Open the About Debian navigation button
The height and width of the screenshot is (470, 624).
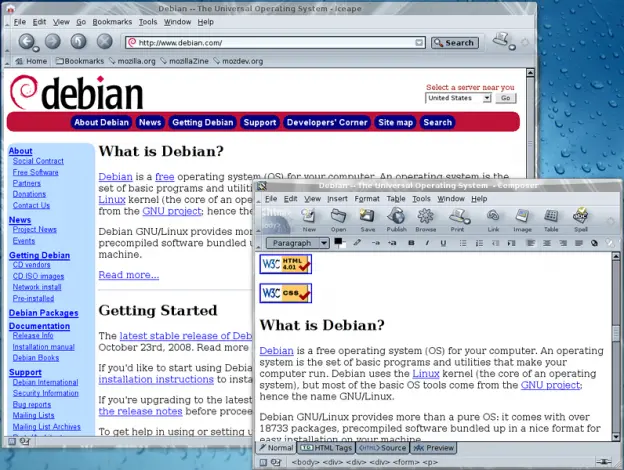101,122
